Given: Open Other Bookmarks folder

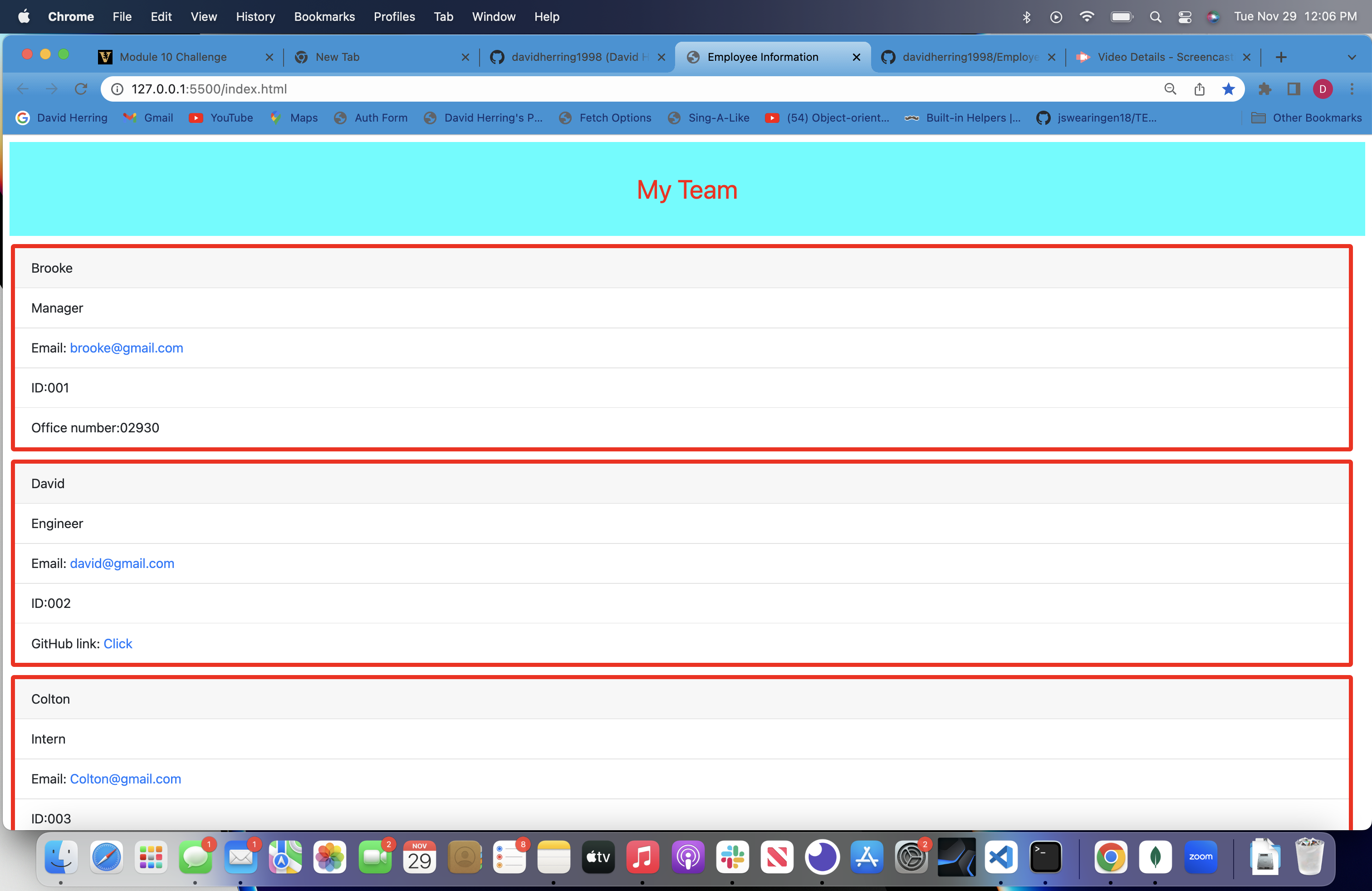Looking at the screenshot, I should click(x=1306, y=117).
